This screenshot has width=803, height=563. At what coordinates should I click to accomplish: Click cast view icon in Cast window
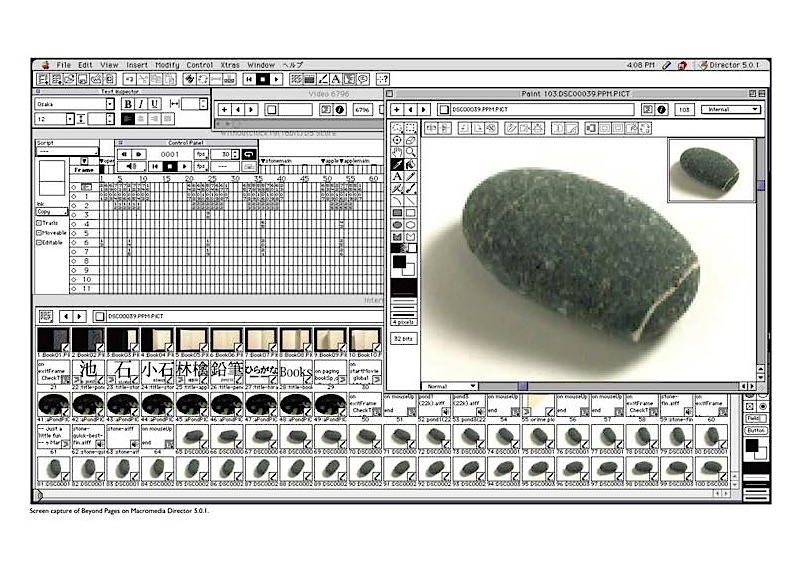tap(46, 316)
